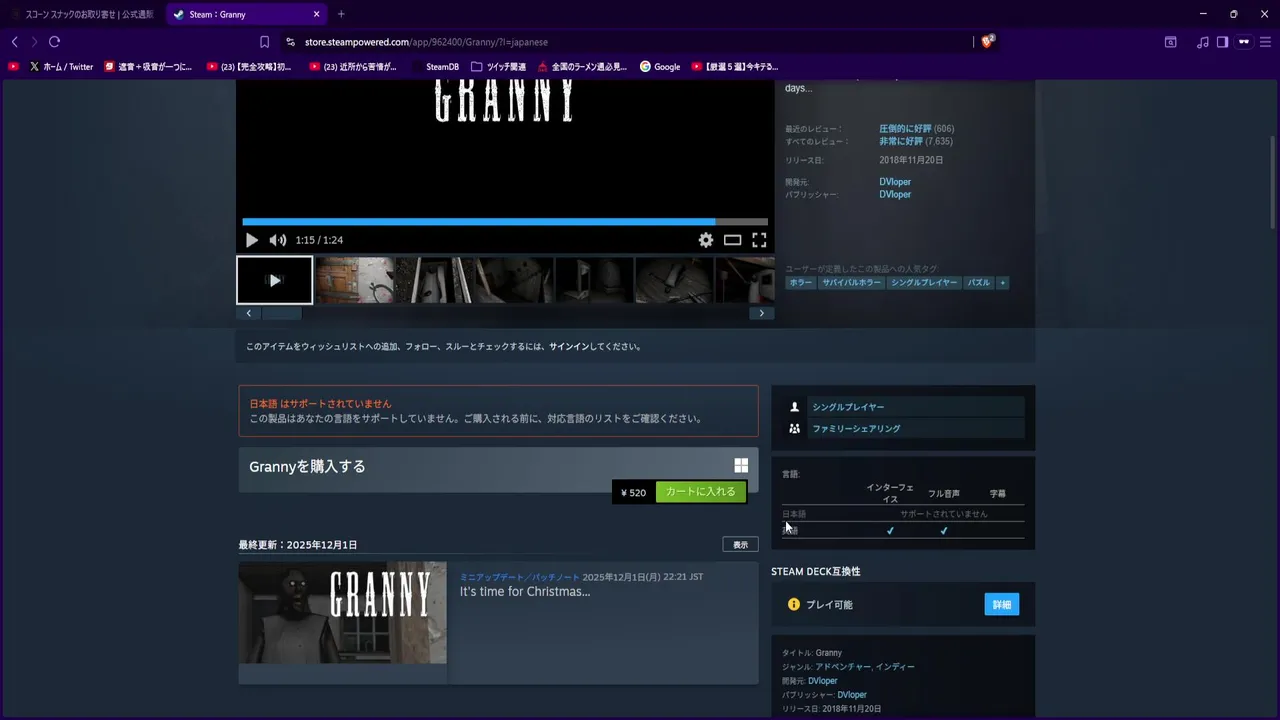The height and width of the screenshot is (720, 1280).
Task: Enter fullscreen for the trailer
Action: click(x=759, y=240)
